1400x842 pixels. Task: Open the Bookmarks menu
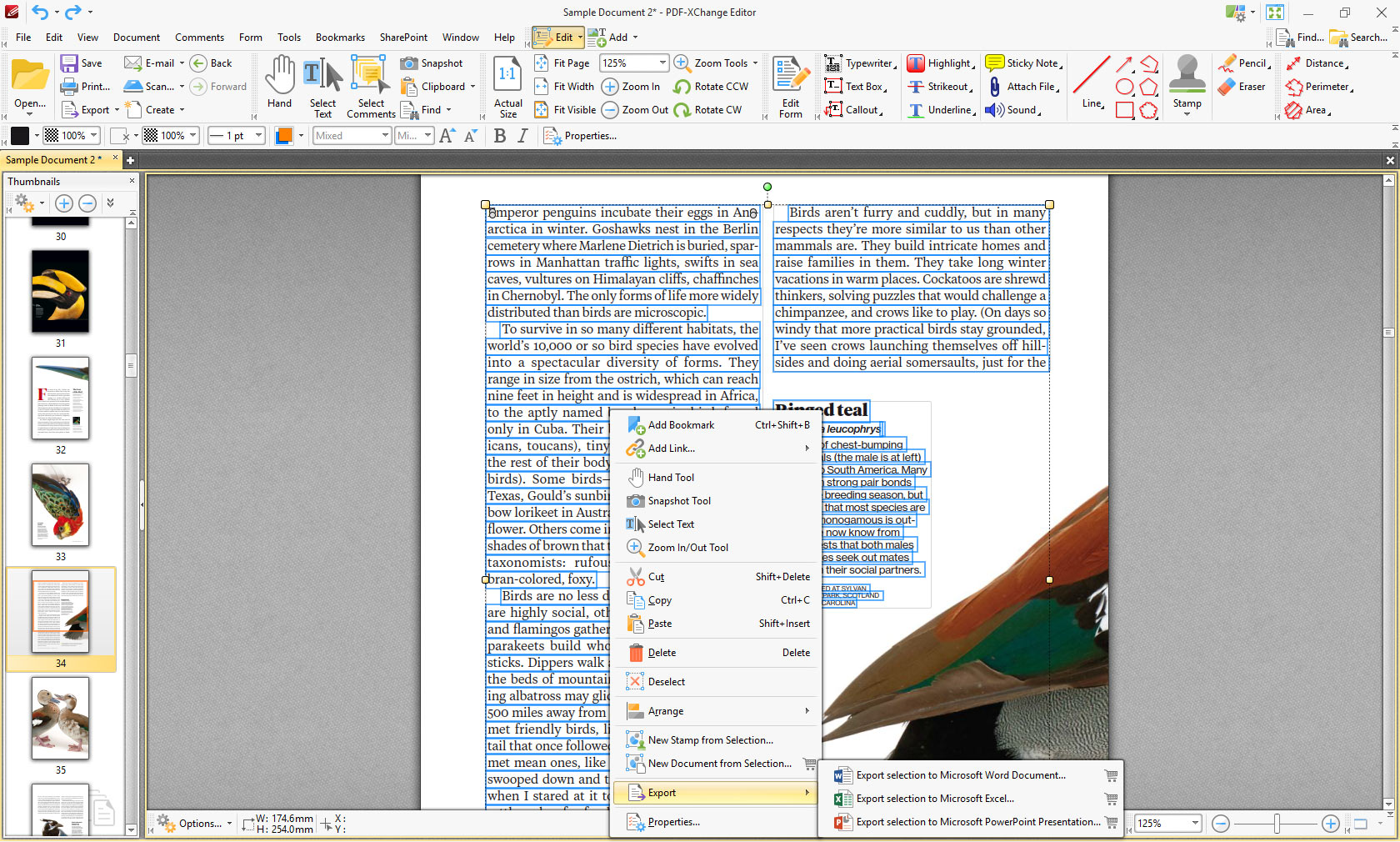pyautogui.click(x=340, y=38)
